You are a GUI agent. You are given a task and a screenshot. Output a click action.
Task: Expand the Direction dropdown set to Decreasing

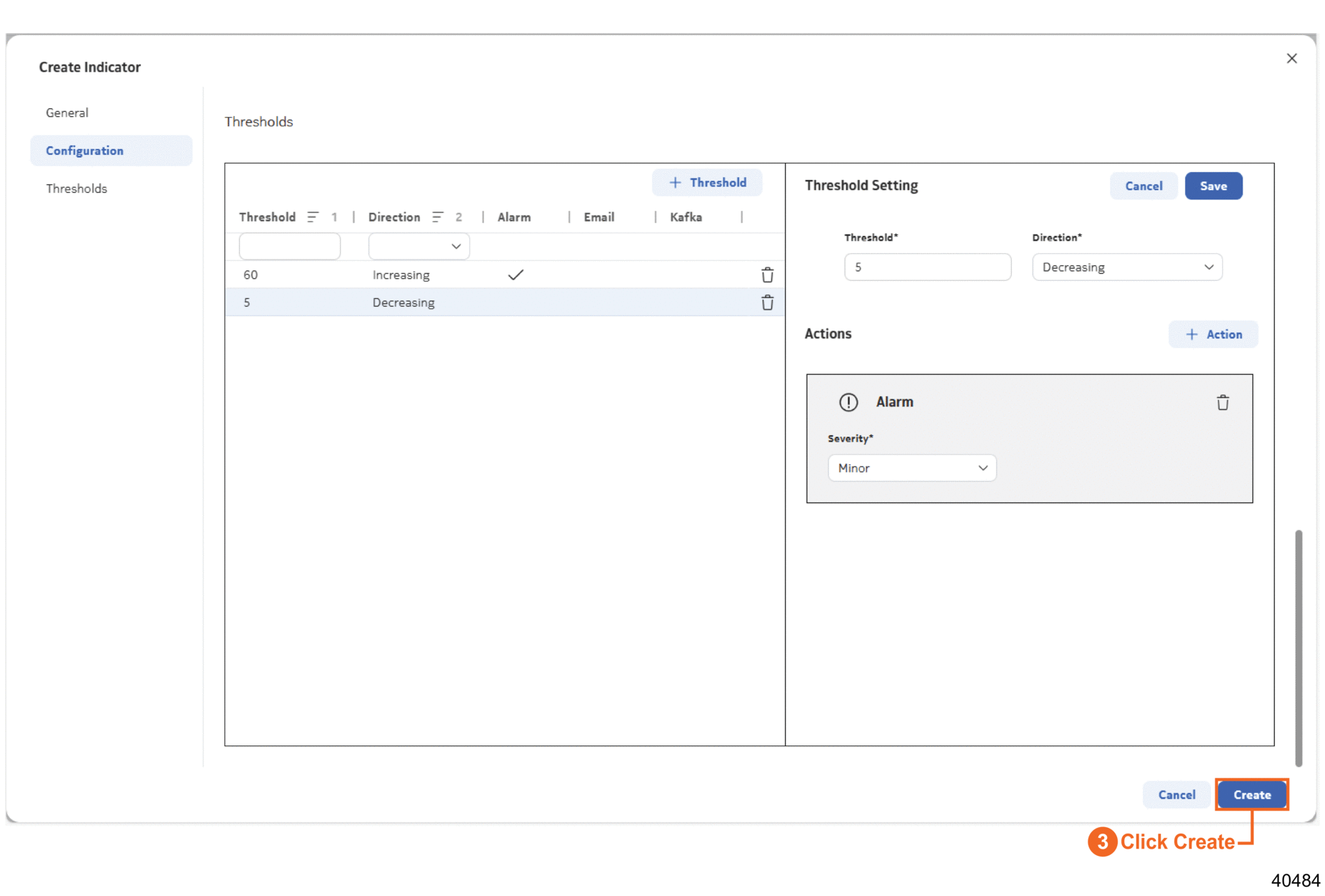point(1126,267)
